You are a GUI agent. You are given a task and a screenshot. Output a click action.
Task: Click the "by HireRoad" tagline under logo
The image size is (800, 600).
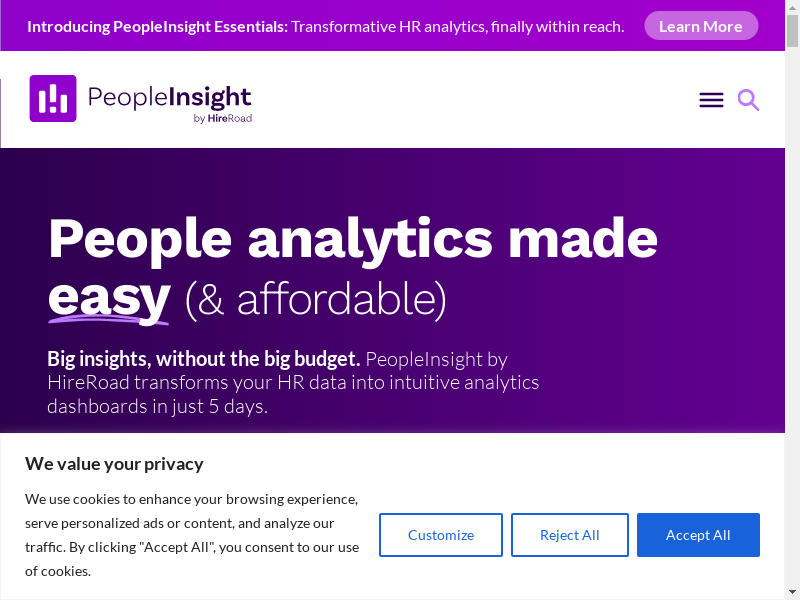tap(222, 118)
